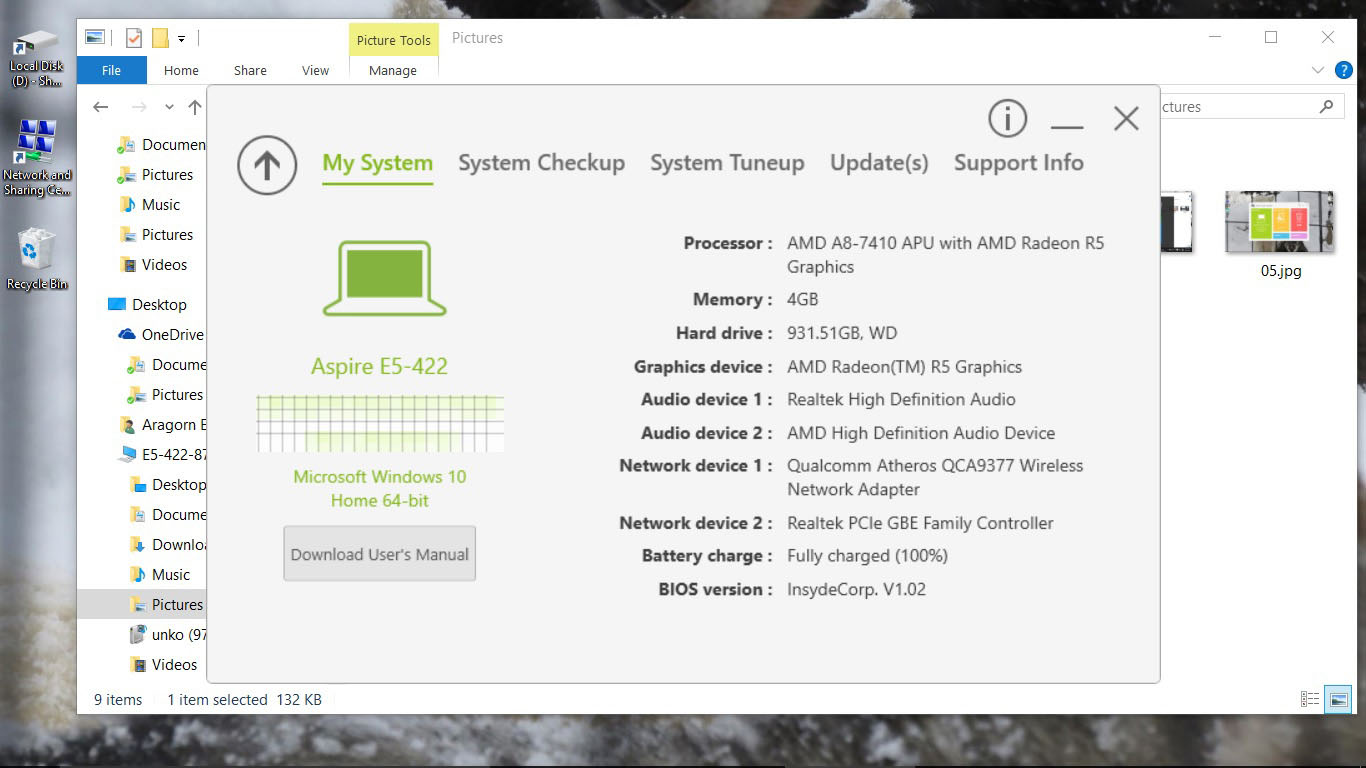Go to the Update(s) tab
The height and width of the screenshot is (768, 1366).
pyautogui.click(x=879, y=163)
